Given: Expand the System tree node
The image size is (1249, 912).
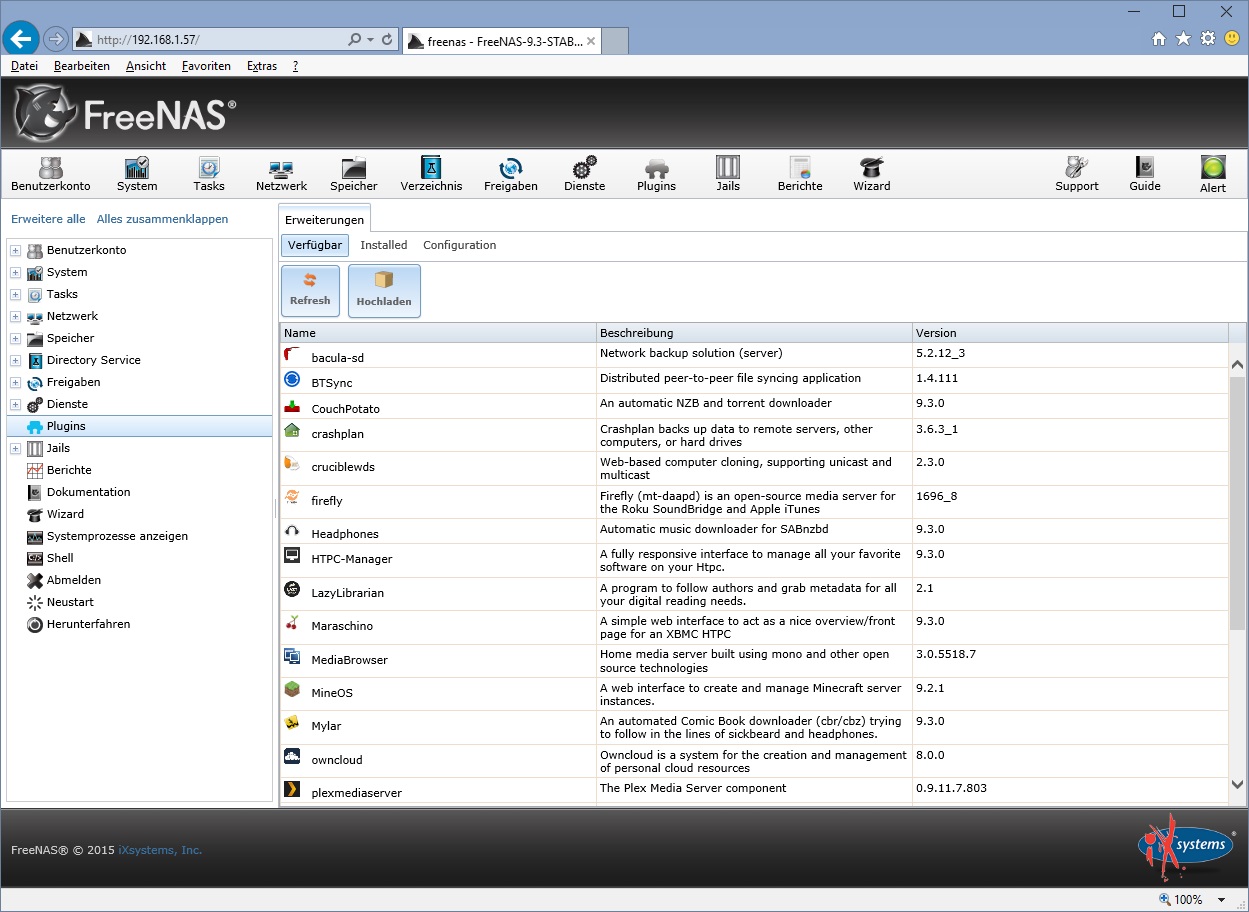Looking at the screenshot, I should pos(16,272).
